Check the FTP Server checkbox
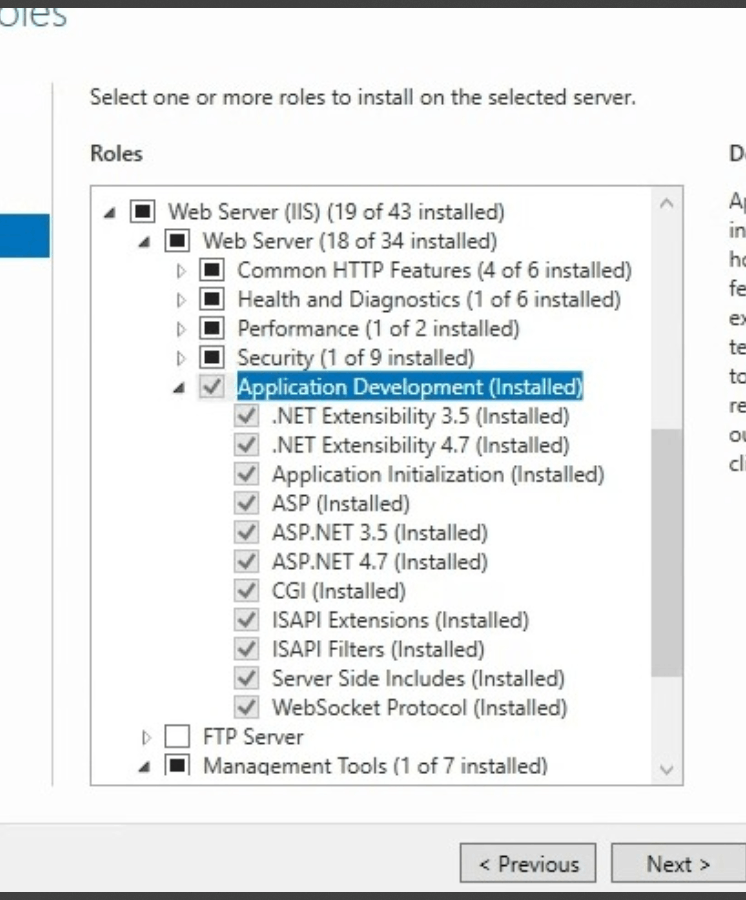The height and width of the screenshot is (900, 746). click(x=177, y=736)
